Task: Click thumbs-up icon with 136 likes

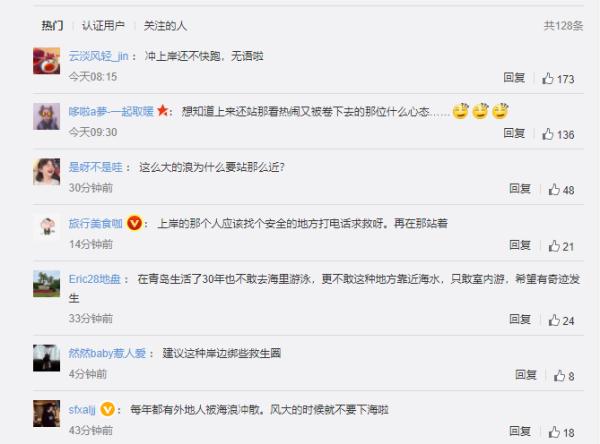Action: click(548, 134)
